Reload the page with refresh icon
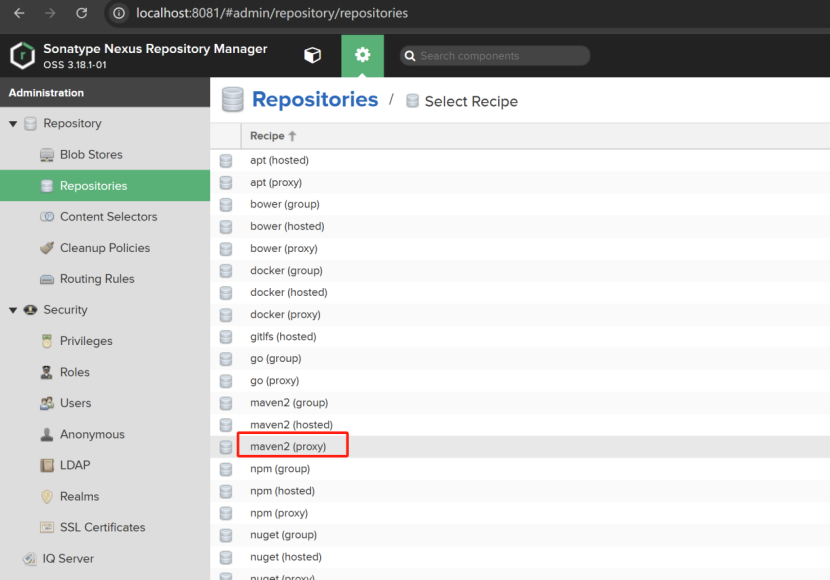 pos(82,13)
